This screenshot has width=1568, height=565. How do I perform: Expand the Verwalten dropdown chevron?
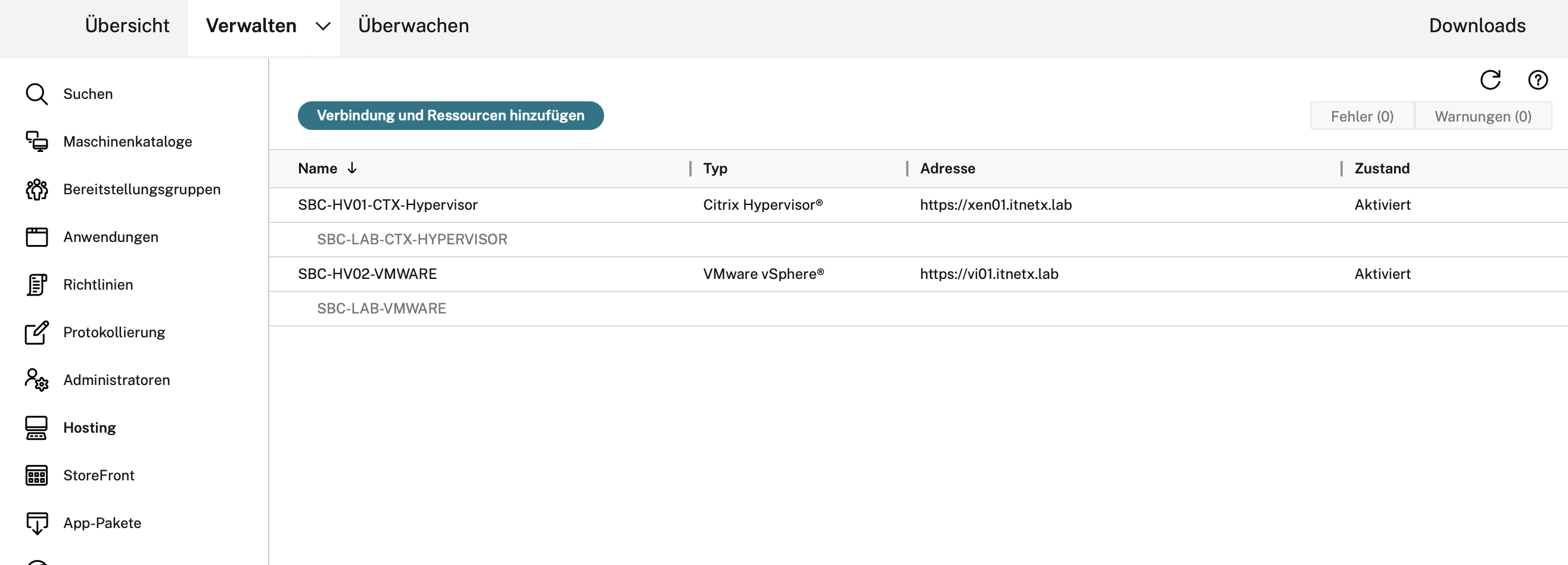click(323, 26)
